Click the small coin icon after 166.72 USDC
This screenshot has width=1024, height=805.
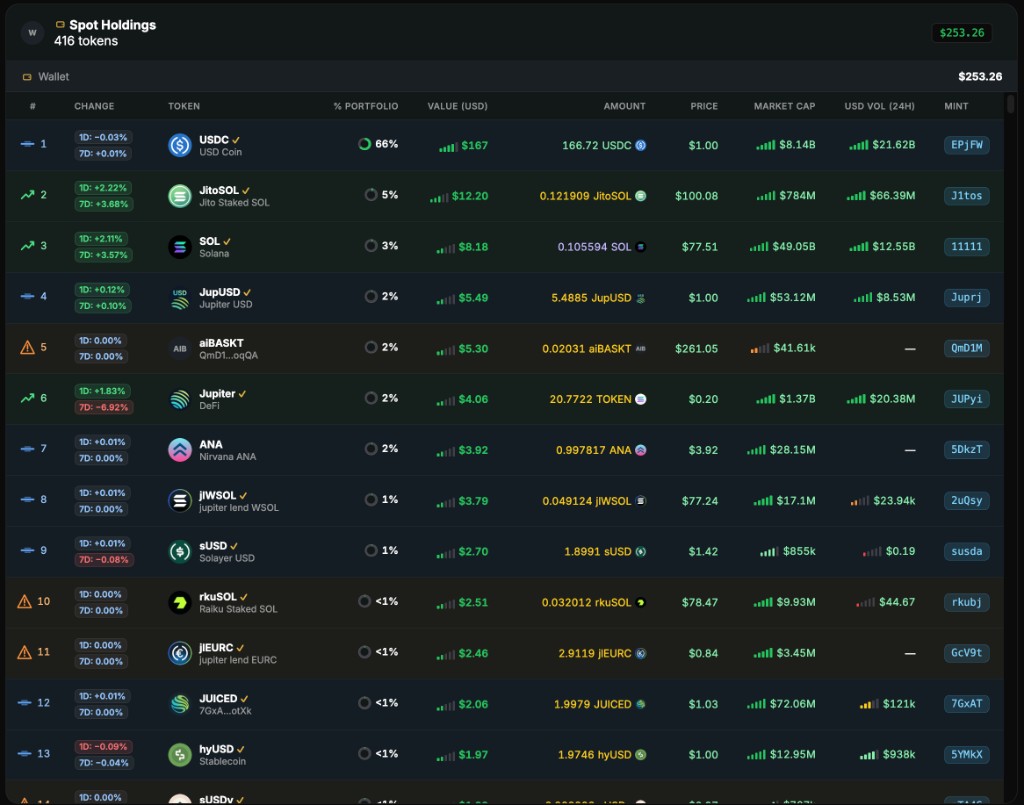[641, 145]
